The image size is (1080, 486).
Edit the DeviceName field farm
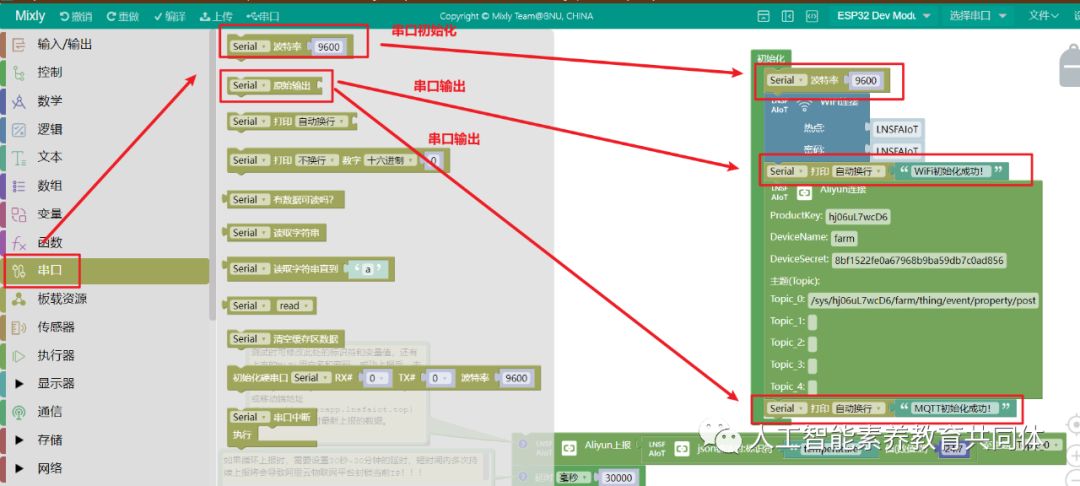click(844, 239)
